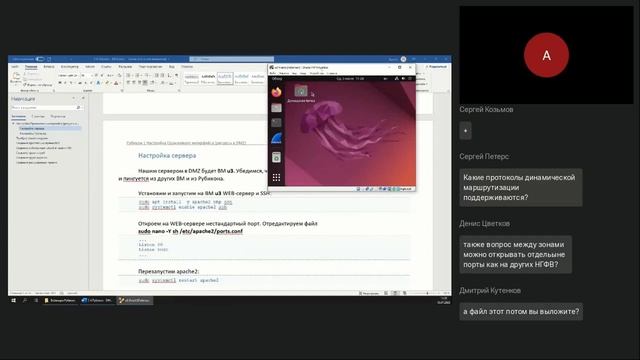640x360 pixels.
Task: Click the 'Перезапустим apache2:' line in document
Action: click(168, 271)
